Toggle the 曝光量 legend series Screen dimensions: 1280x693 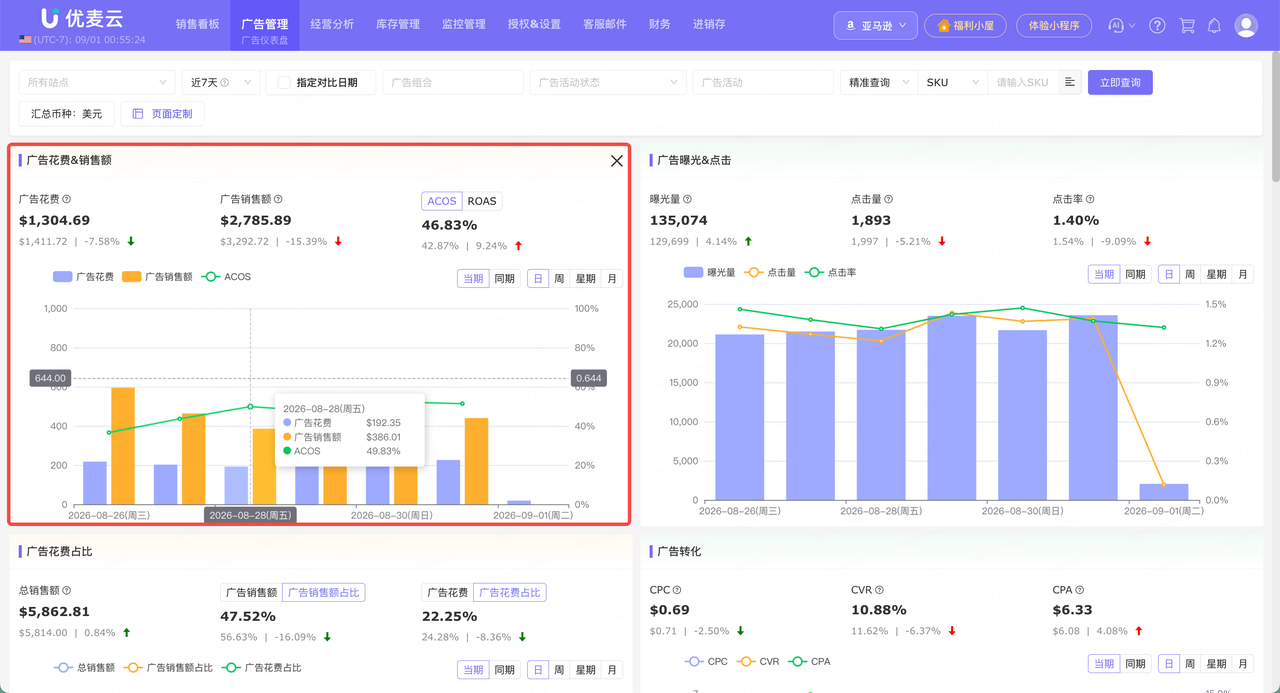tap(709, 272)
